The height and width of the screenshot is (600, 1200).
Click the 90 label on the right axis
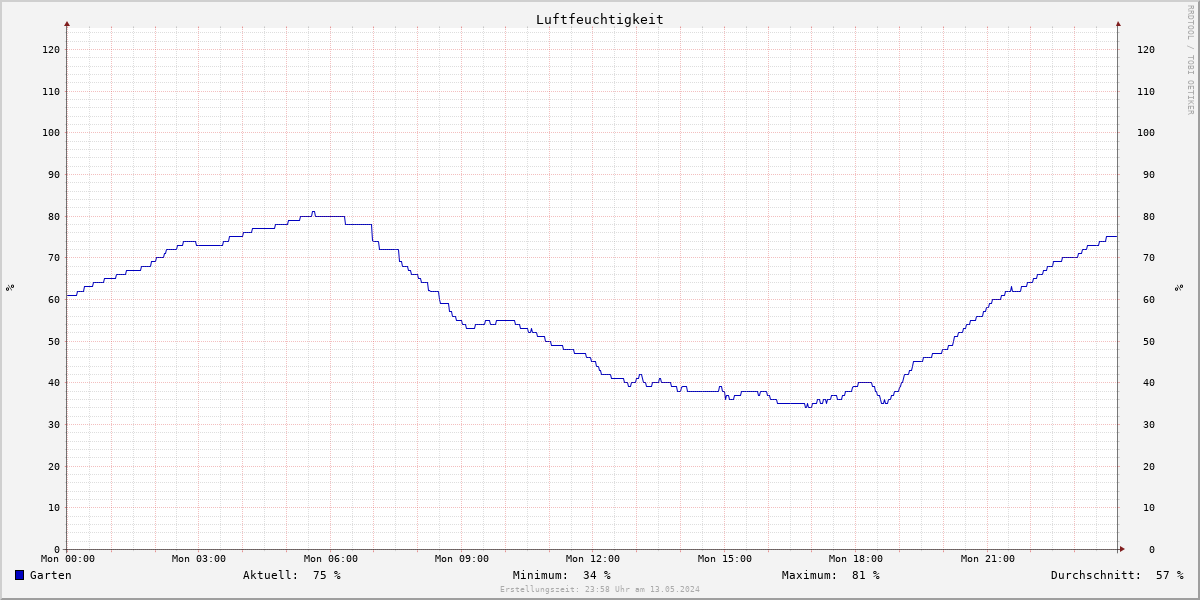pos(1149,174)
